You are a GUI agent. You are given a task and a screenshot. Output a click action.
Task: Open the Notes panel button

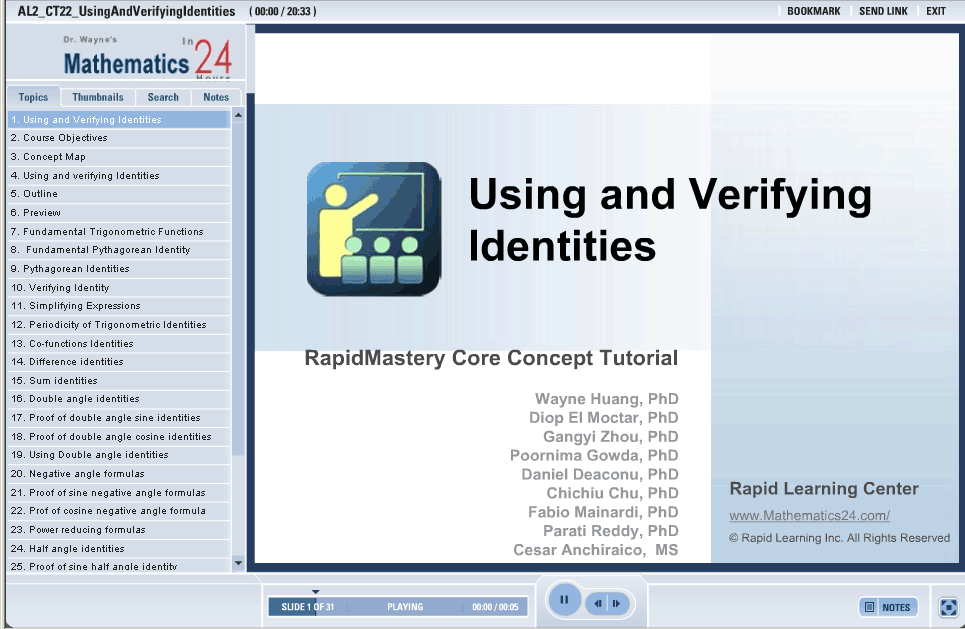coord(888,607)
